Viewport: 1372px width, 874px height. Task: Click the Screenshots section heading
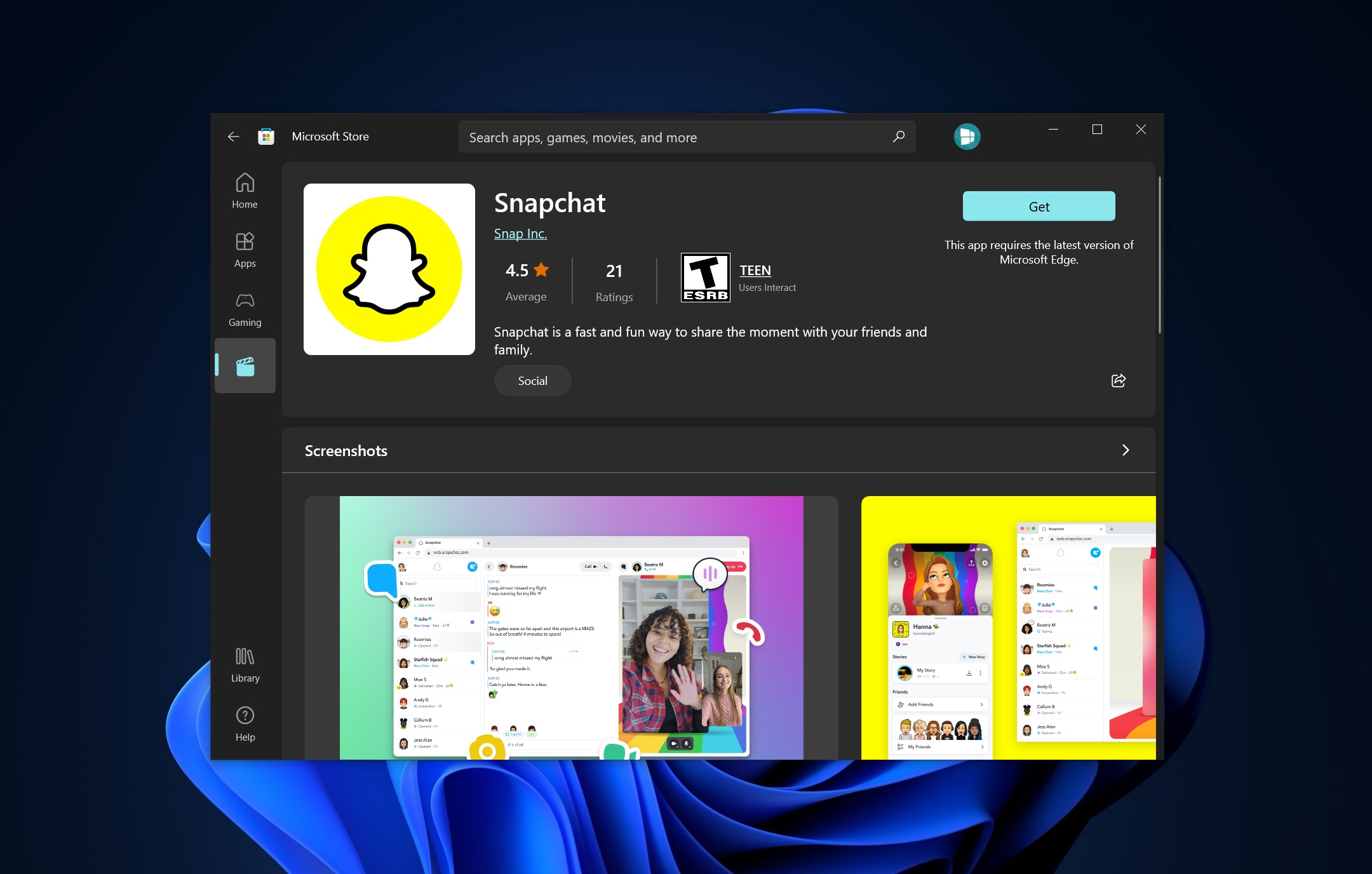[x=346, y=451]
